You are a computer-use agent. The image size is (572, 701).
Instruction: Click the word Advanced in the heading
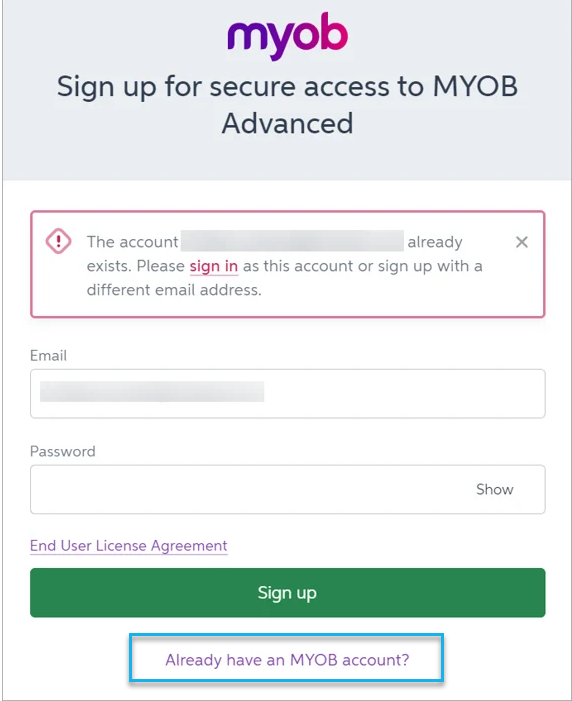point(288,123)
